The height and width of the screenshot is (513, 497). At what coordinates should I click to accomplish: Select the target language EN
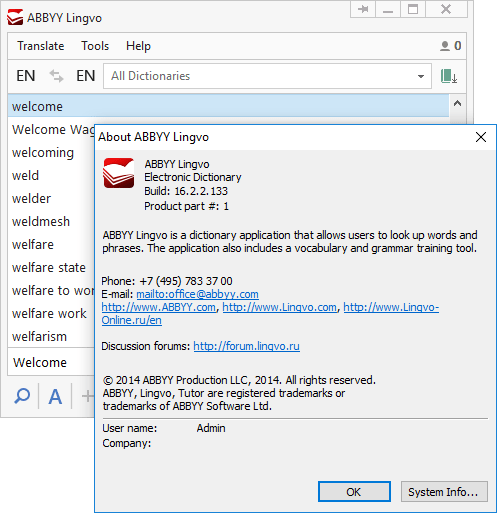point(86,76)
